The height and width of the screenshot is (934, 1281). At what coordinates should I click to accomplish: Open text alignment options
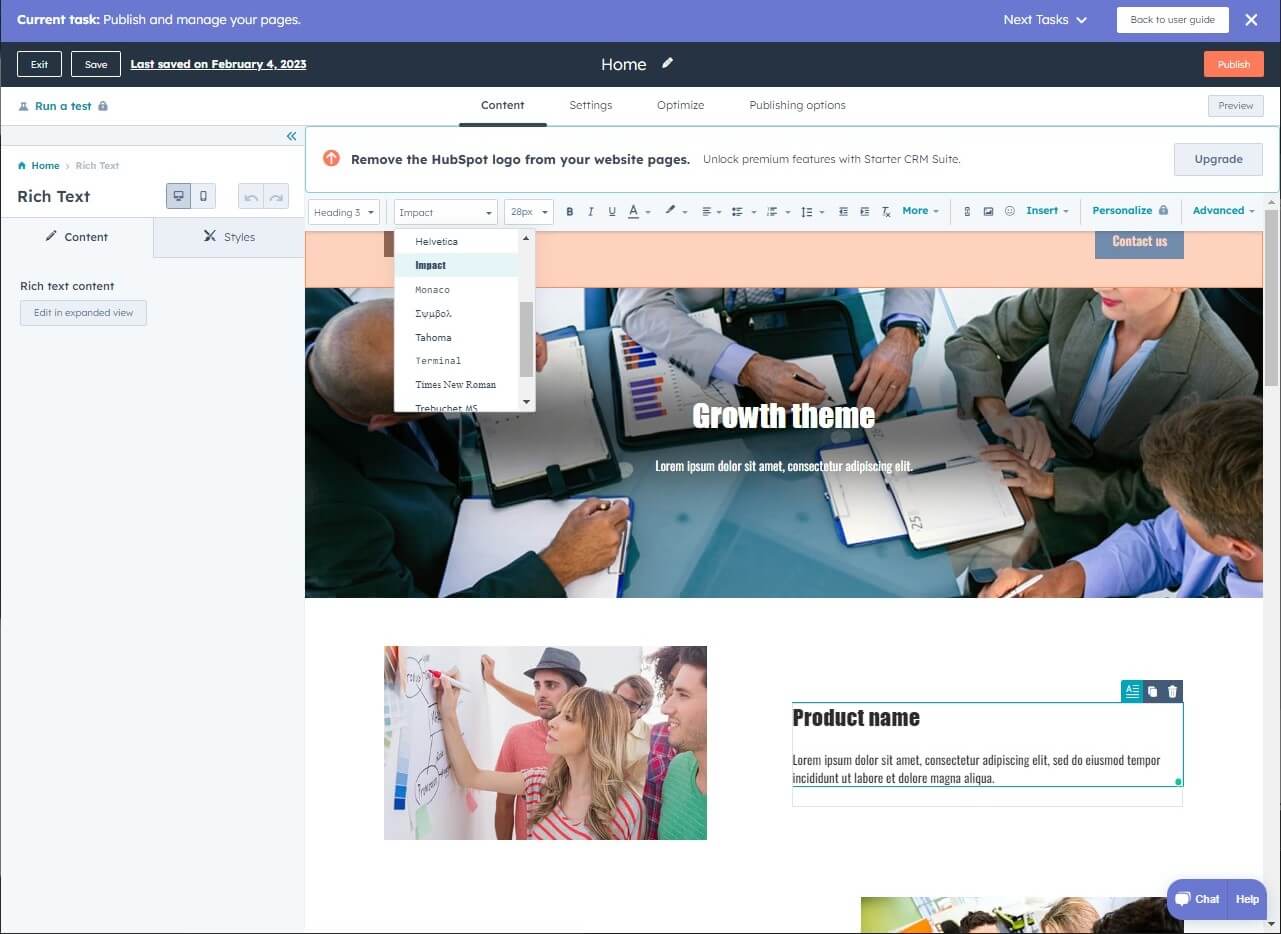[711, 211]
